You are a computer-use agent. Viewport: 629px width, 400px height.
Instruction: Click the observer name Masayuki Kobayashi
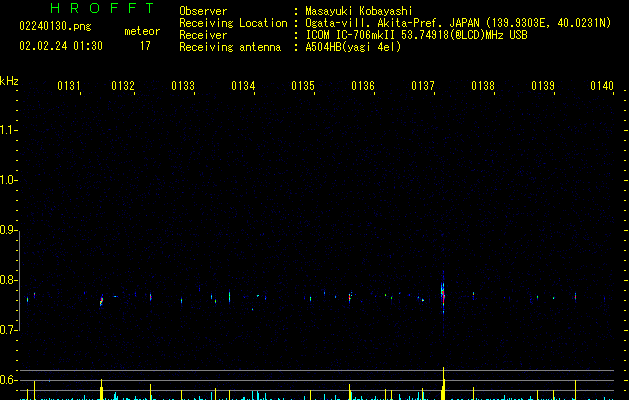[x=359, y=11]
